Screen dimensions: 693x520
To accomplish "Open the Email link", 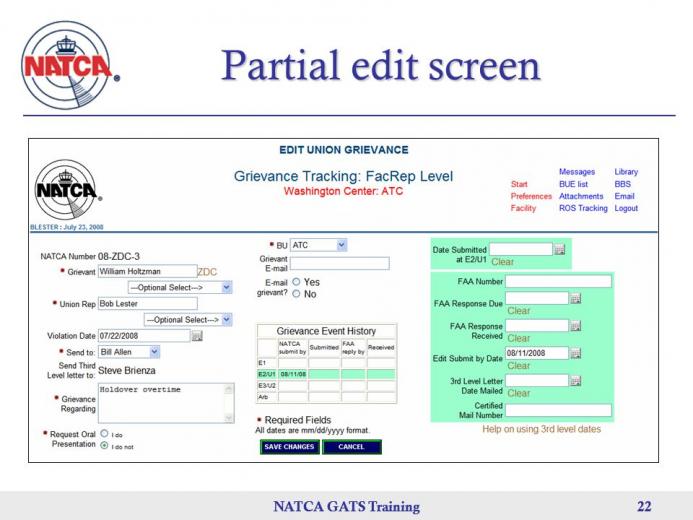I will pyautogui.click(x=624, y=196).
